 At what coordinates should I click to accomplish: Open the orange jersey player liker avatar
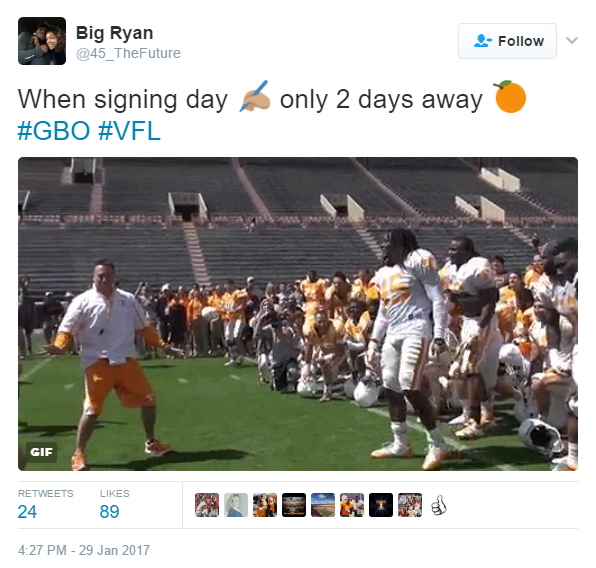click(x=352, y=505)
